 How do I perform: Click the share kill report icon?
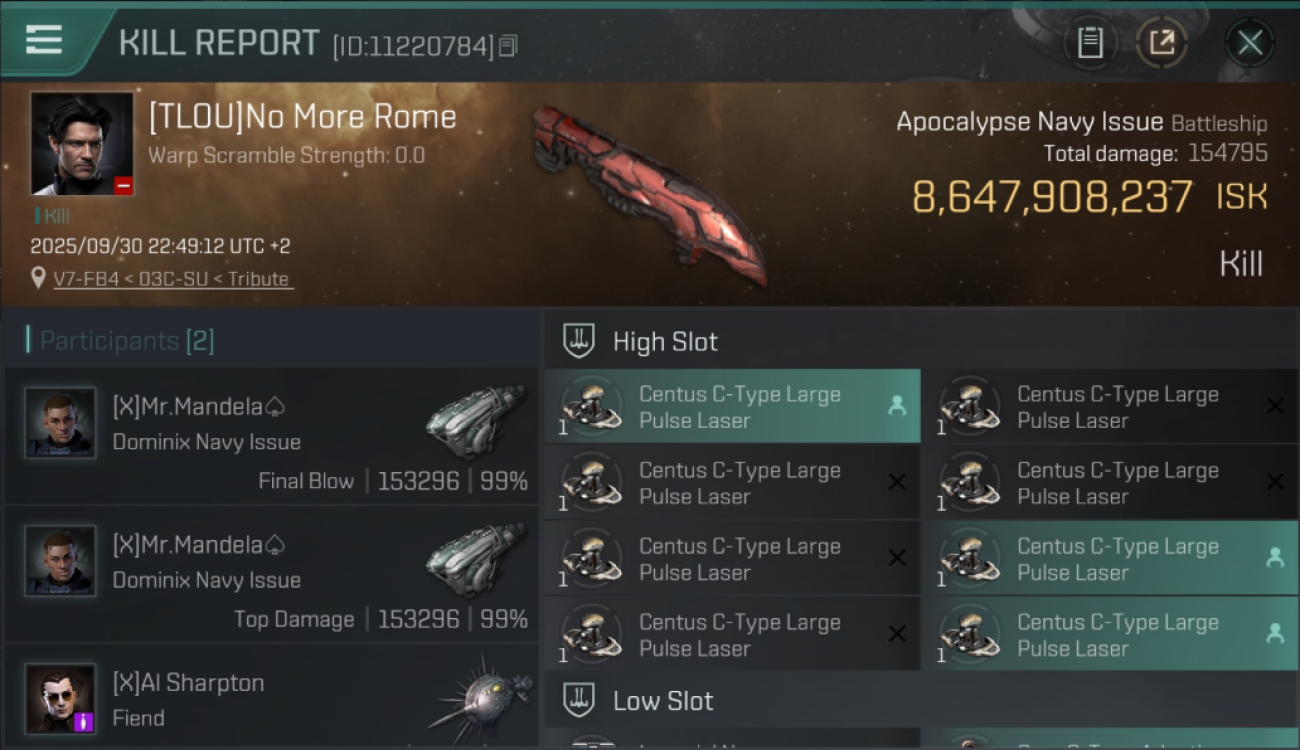coord(1162,43)
